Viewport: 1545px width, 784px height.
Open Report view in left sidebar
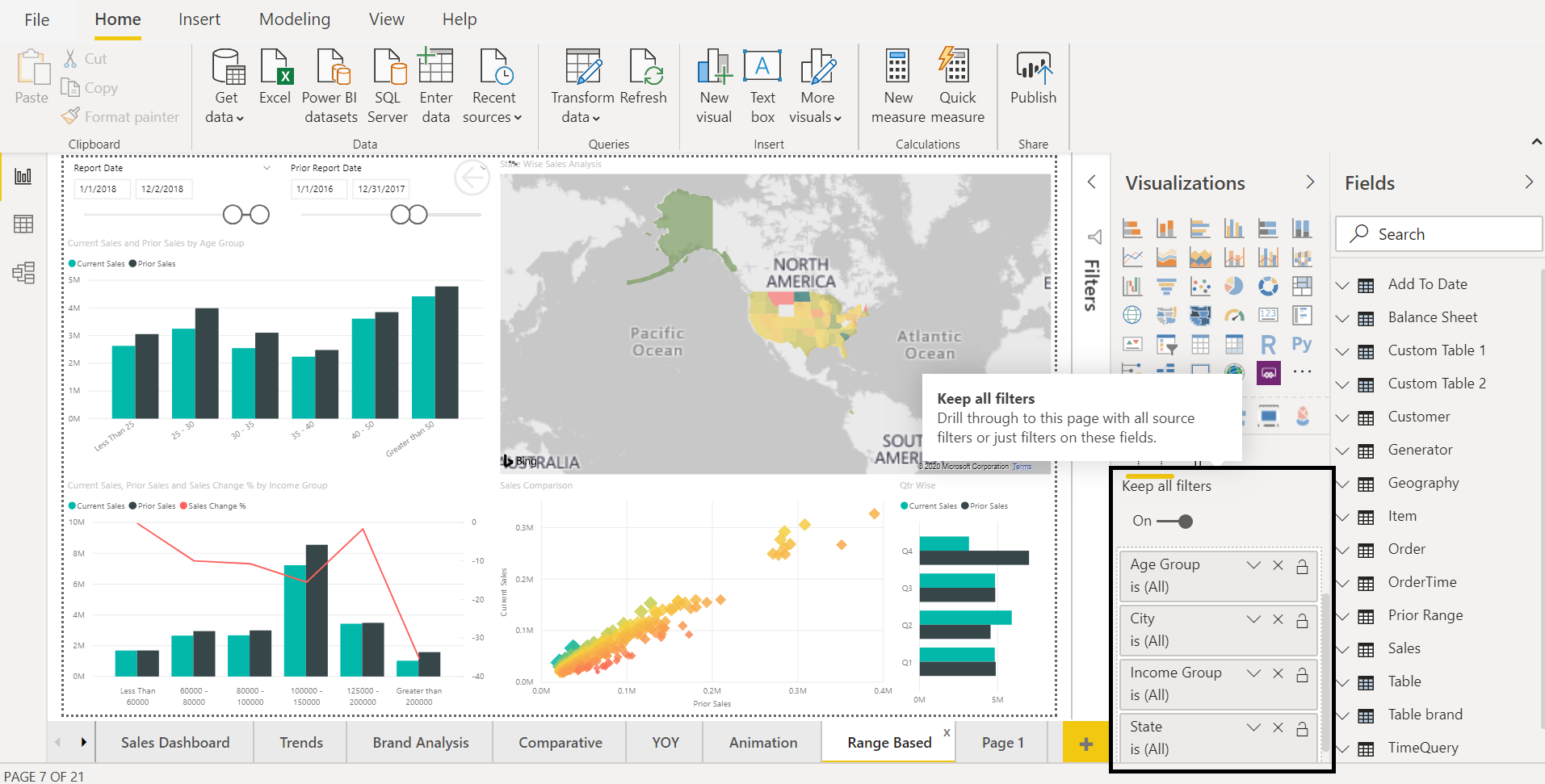pyautogui.click(x=23, y=176)
